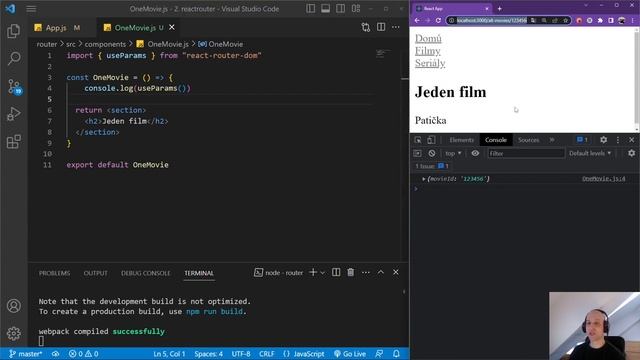The height and width of the screenshot is (360, 640).
Task: Open DevTools settings gear
Action: (603, 140)
